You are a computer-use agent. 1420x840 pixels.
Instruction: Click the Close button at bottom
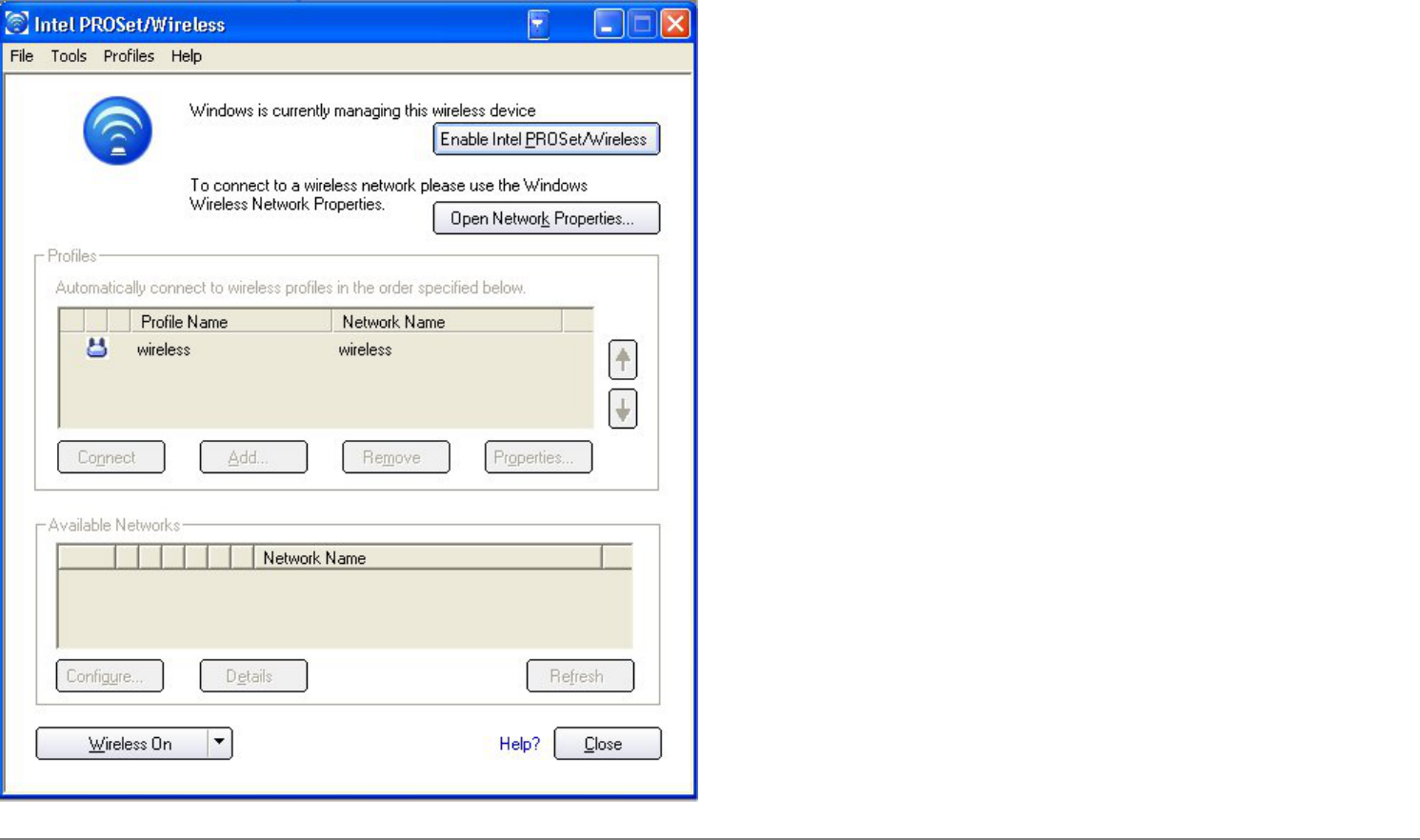608,744
